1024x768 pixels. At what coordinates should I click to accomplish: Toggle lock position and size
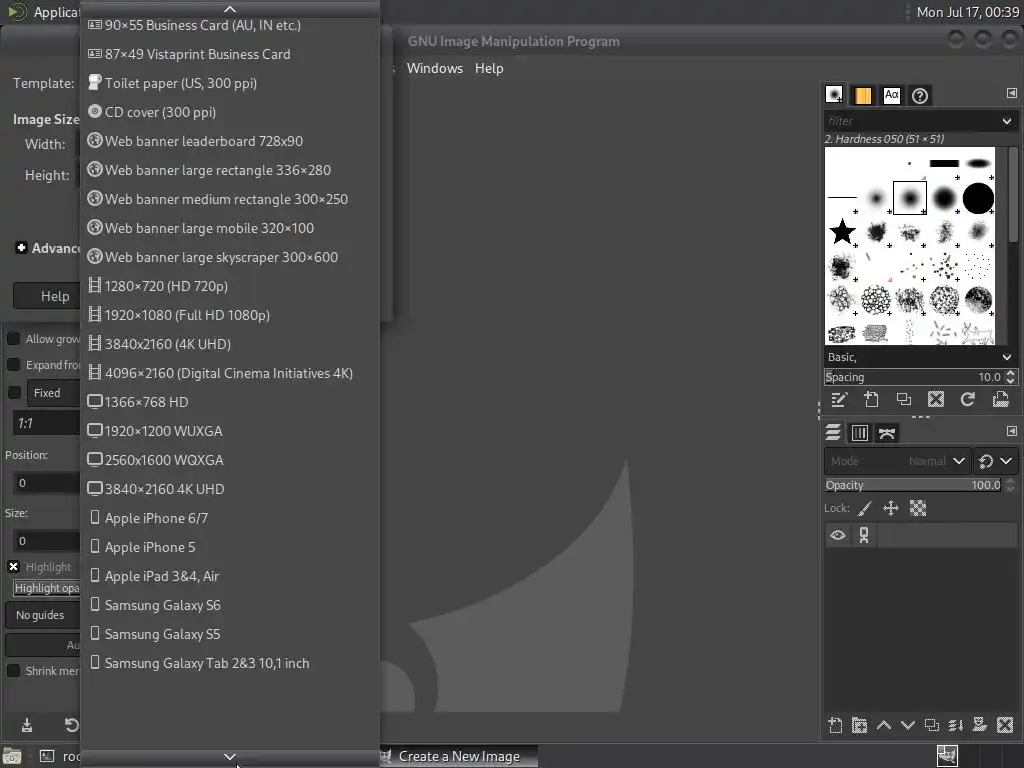(890, 508)
